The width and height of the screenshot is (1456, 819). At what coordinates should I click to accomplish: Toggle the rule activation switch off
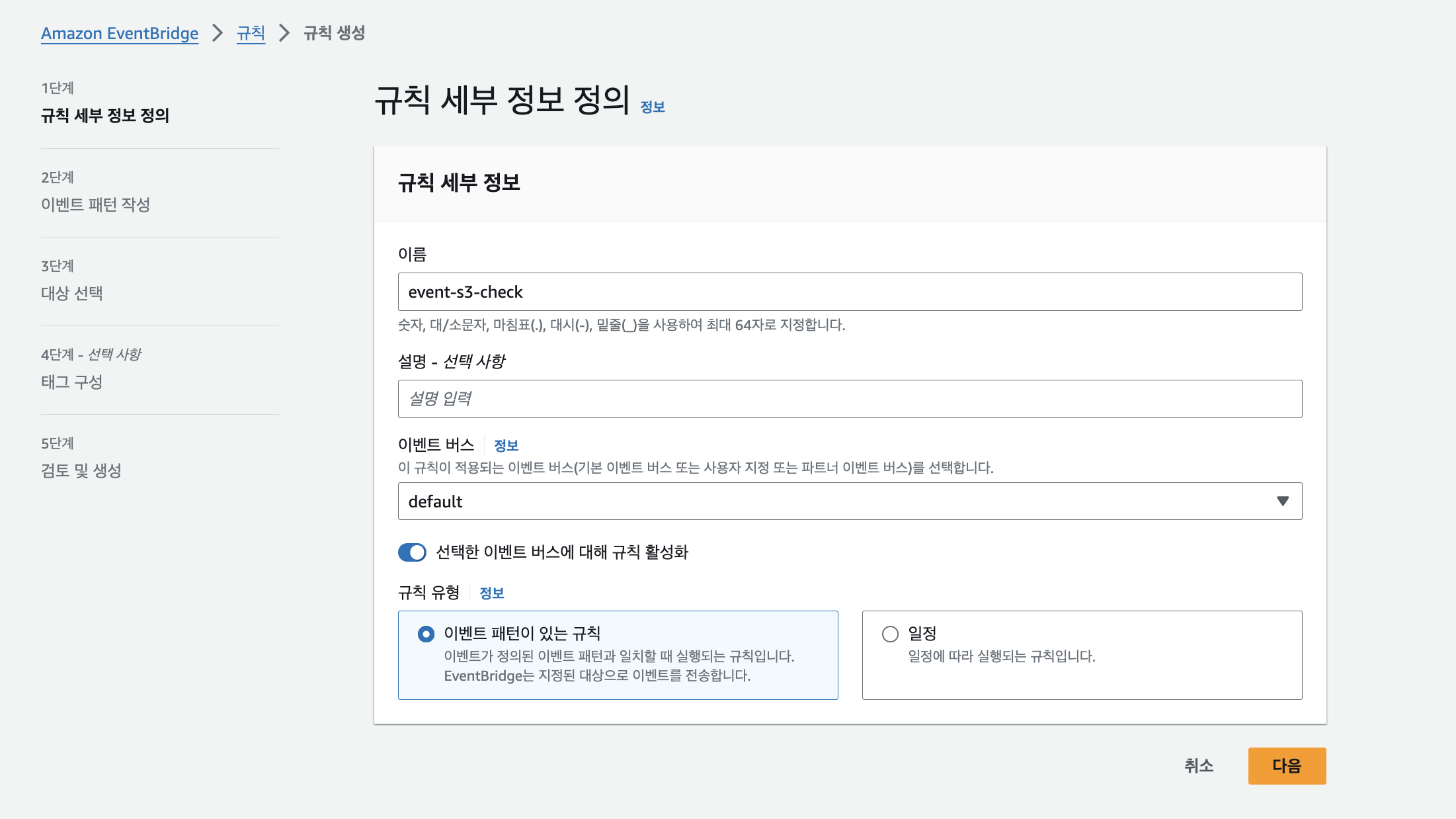[412, 552]
